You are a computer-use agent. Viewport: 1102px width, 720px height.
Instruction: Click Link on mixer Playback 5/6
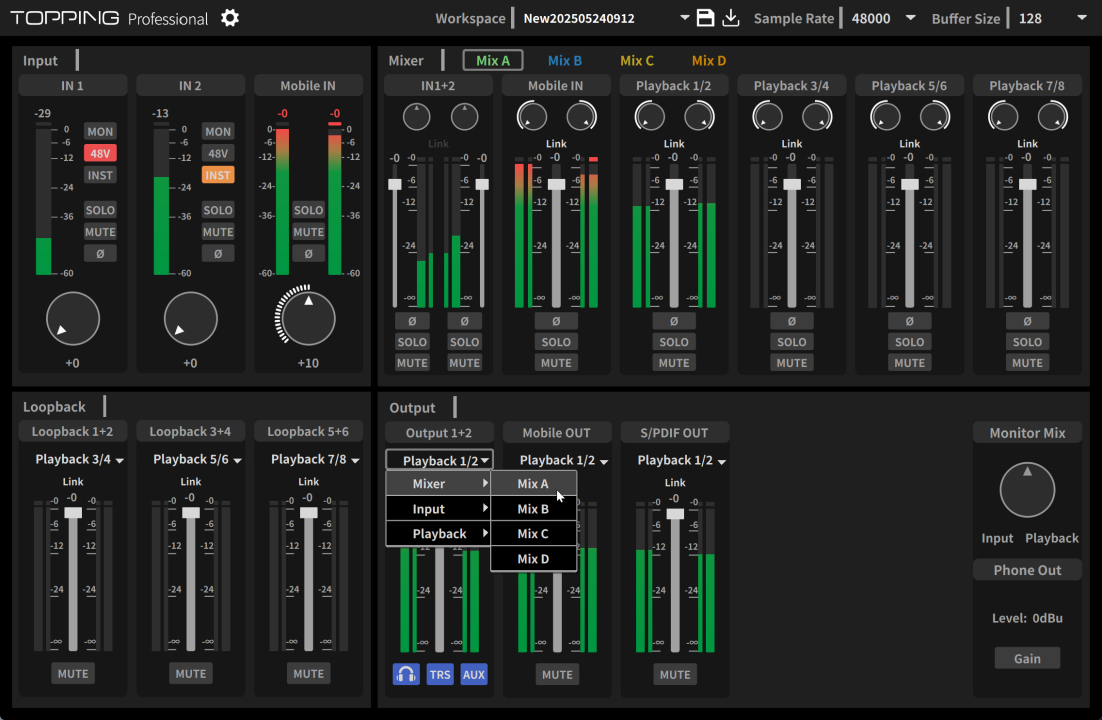click(909, 143)
